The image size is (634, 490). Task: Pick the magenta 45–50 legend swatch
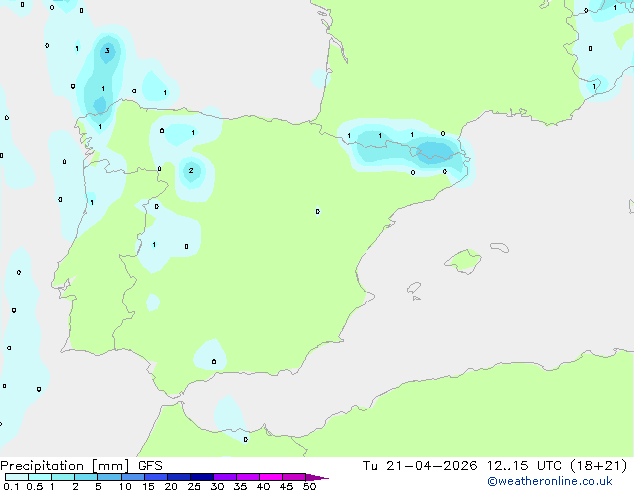point(294,477)
